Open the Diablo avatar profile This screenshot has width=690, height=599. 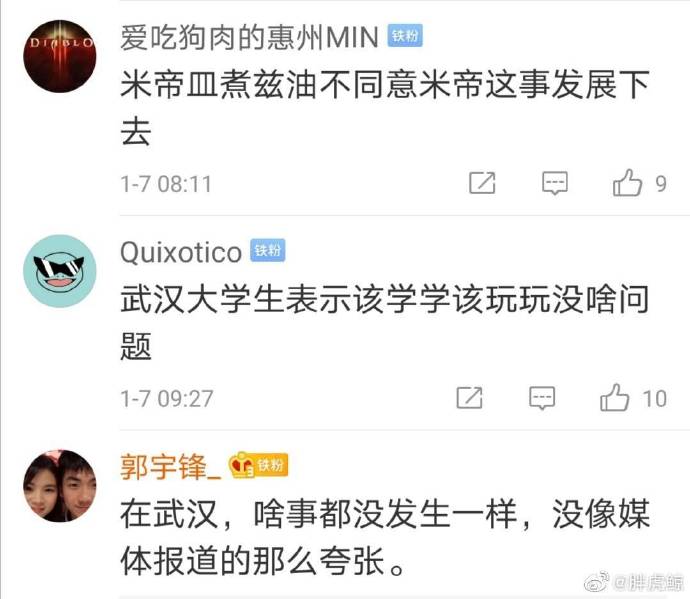[59, 56]
